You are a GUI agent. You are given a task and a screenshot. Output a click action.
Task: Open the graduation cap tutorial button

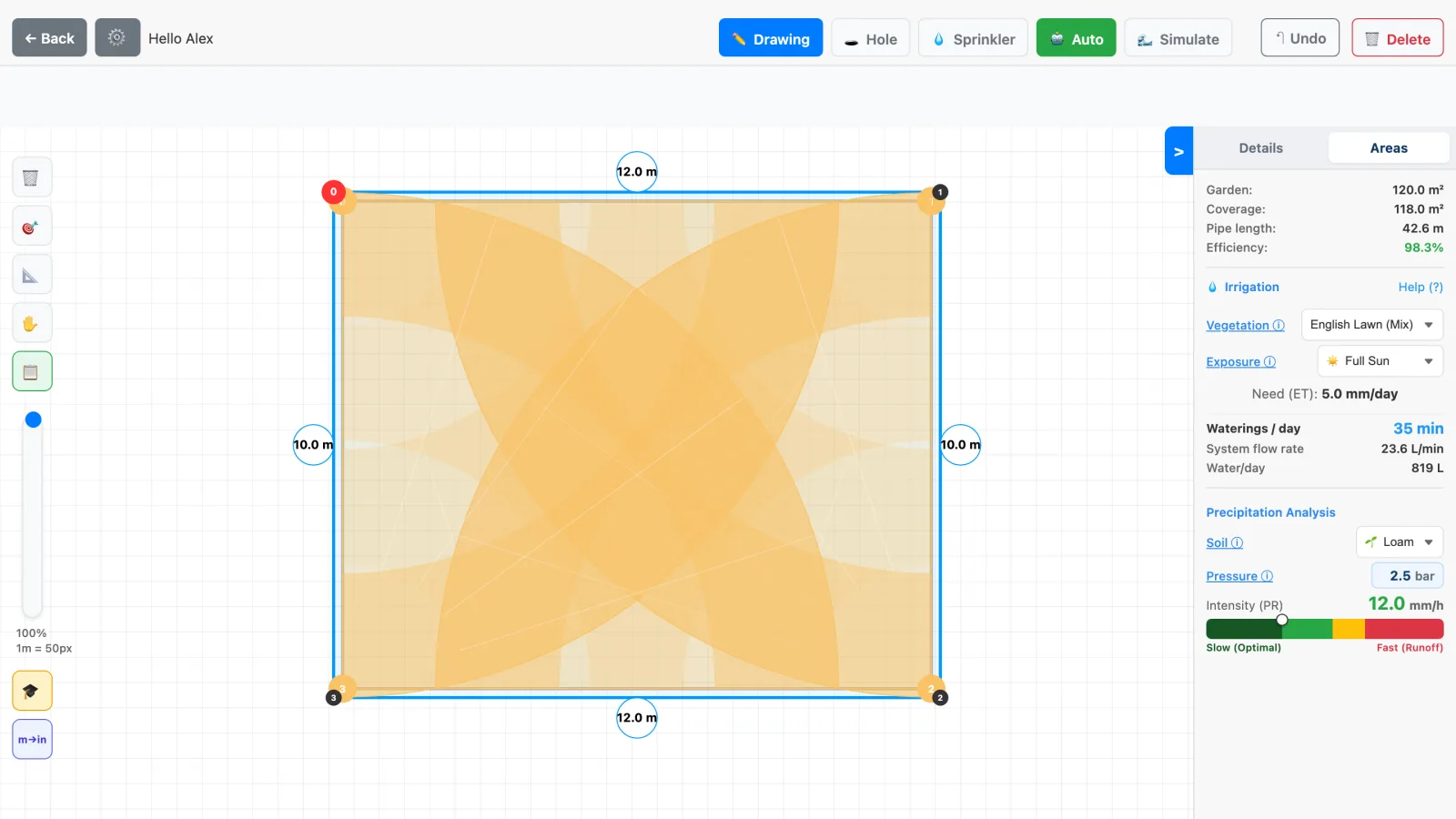point(32,691)
